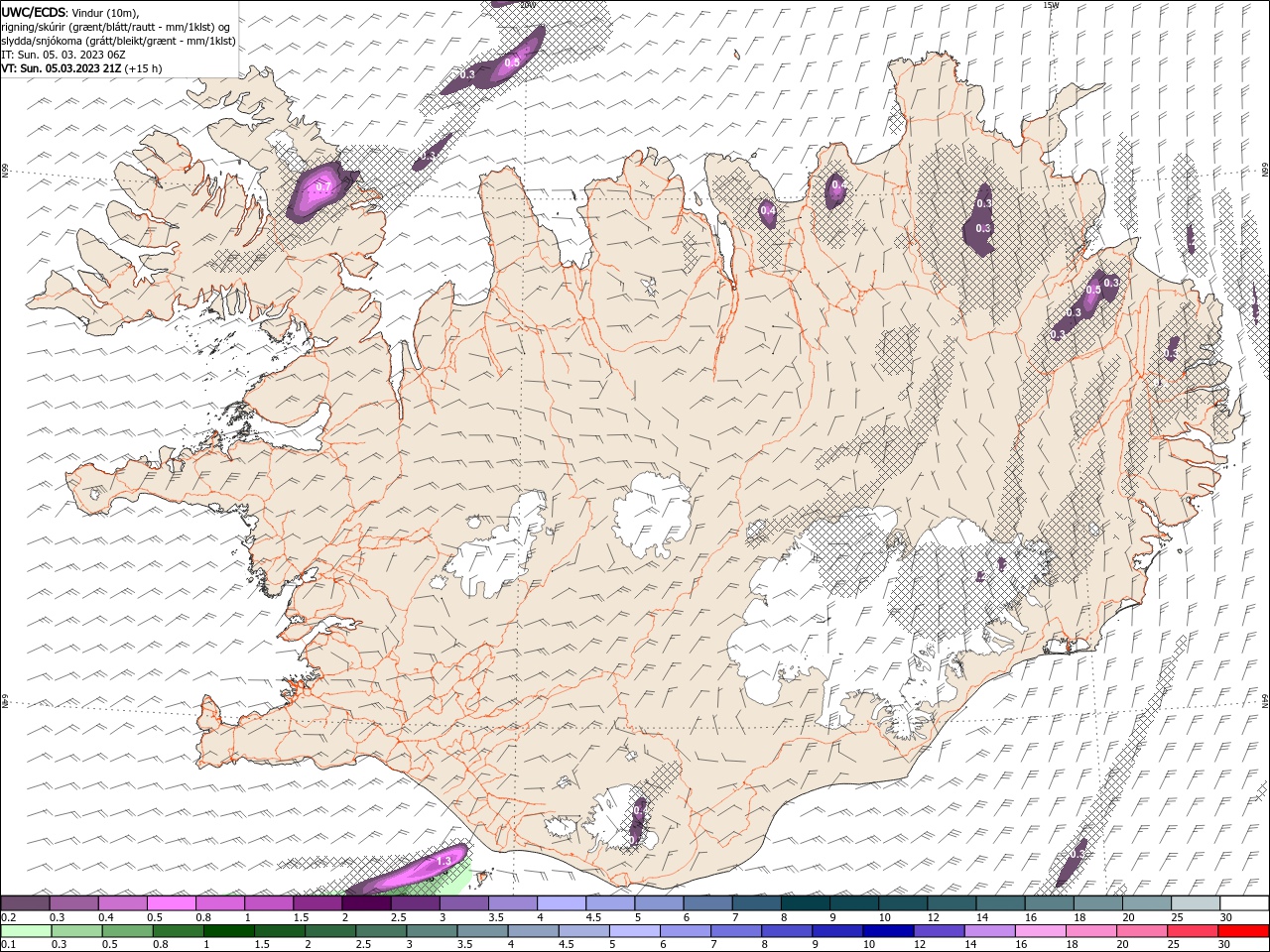1270x952 pixels.
Task: Click the '2.5' number under the upper legend
Action: point(398,917)
